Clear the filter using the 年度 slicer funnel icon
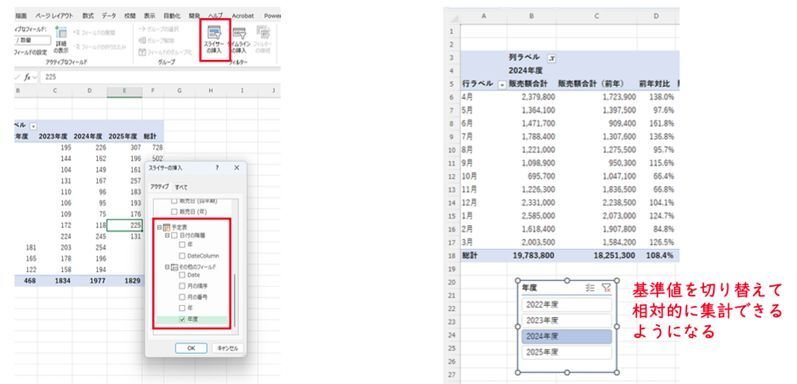 coord(605,287)
